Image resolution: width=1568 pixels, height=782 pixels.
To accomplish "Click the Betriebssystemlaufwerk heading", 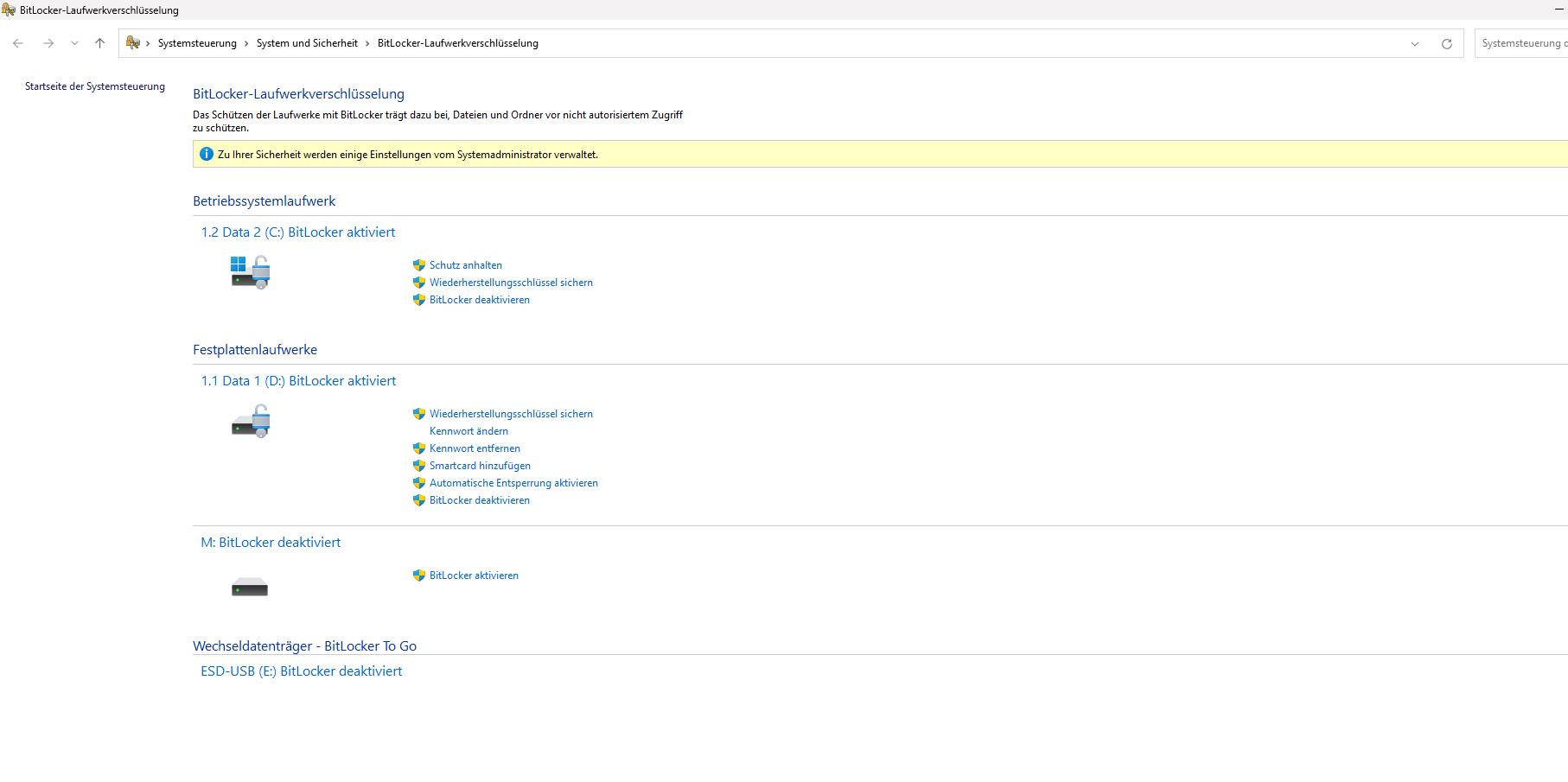I will pyautogui.click(x=264, y=201).
